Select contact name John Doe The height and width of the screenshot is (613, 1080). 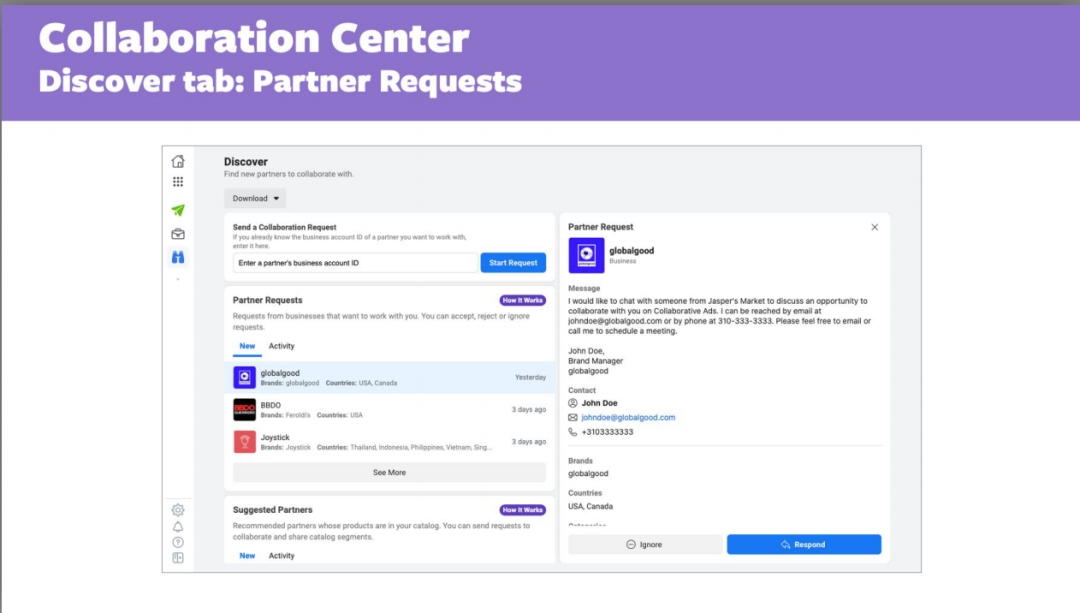click(599, 403)
